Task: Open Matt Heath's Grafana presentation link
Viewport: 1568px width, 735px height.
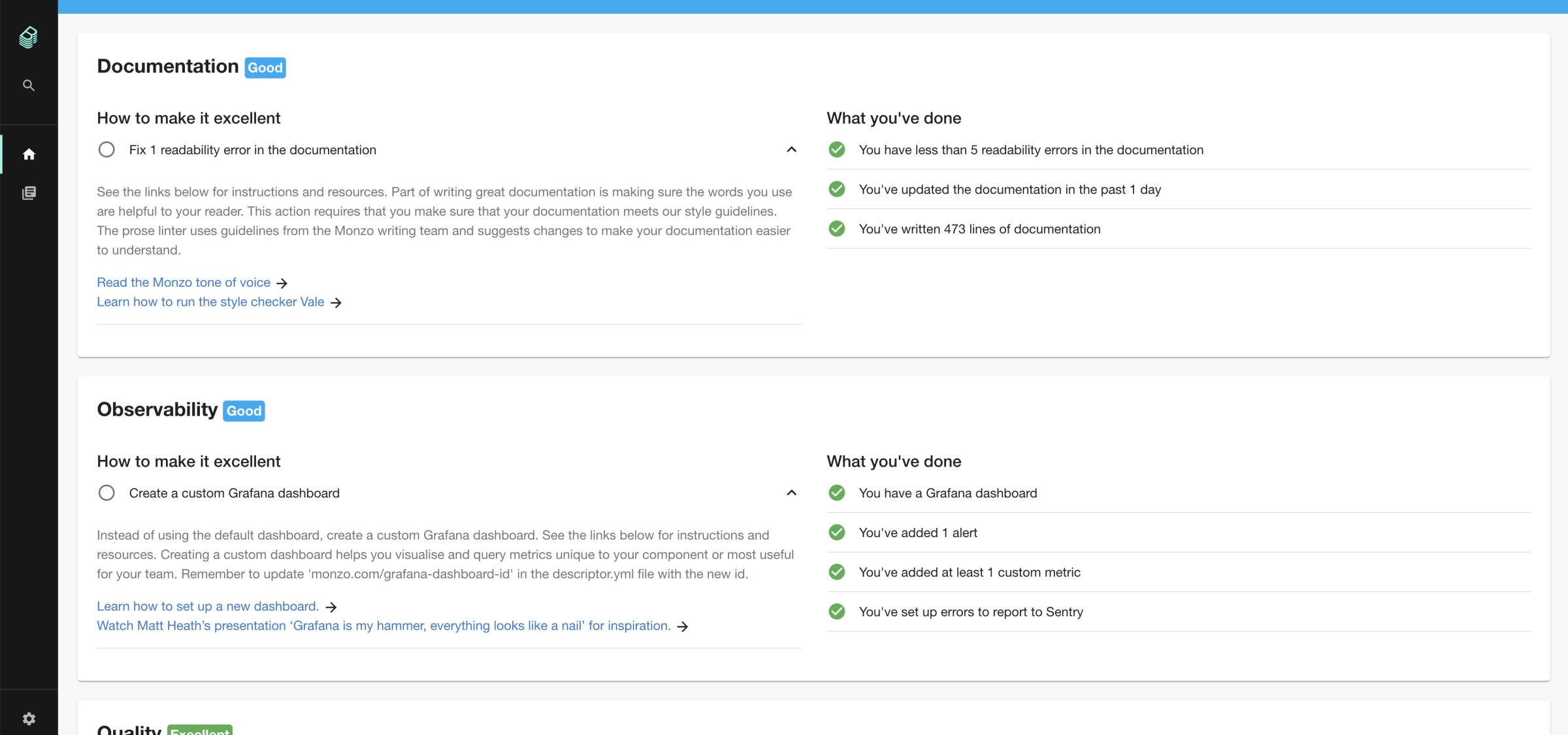Action: tap(384, 626)
